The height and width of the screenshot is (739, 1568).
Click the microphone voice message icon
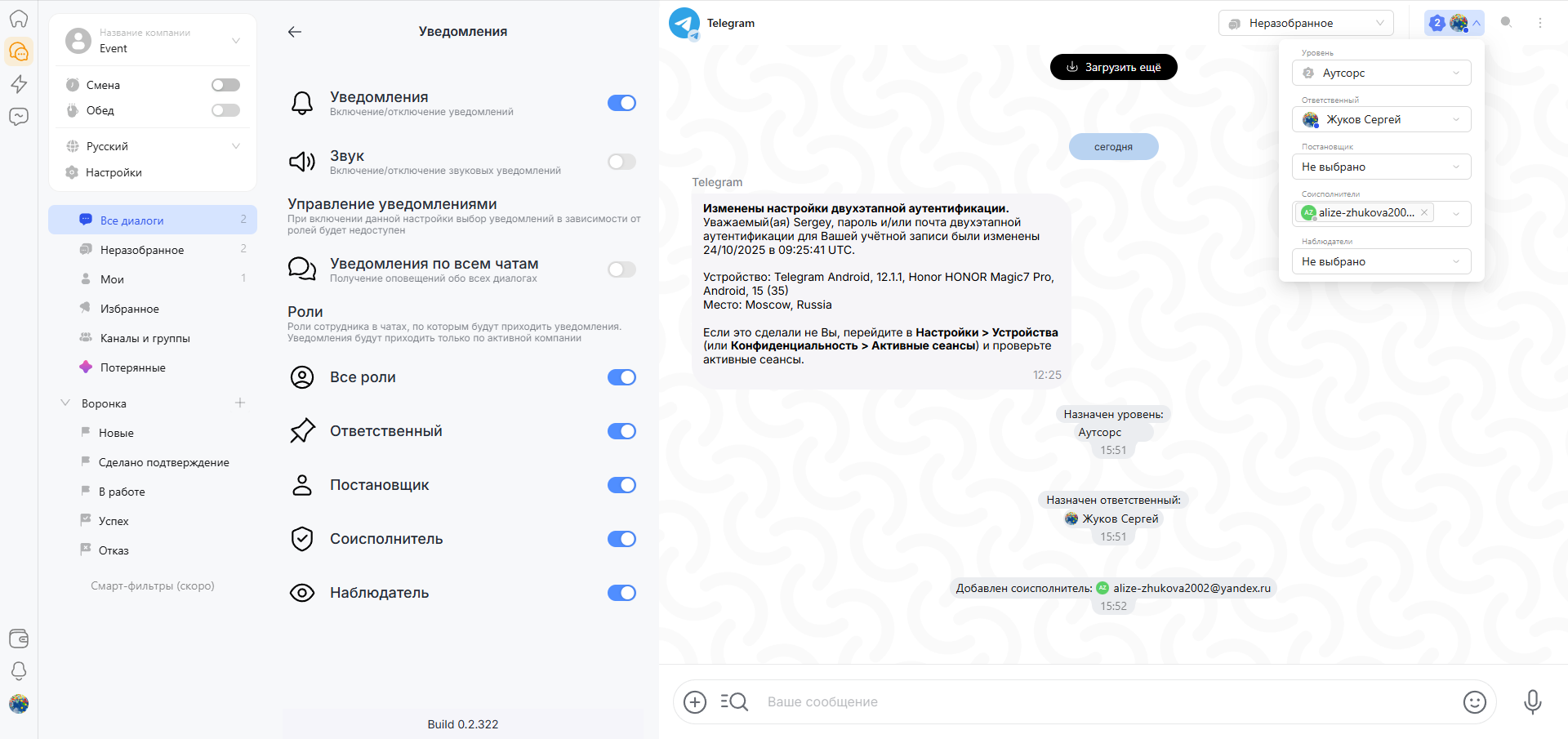pyautogui.click(x=1532, y=701)
